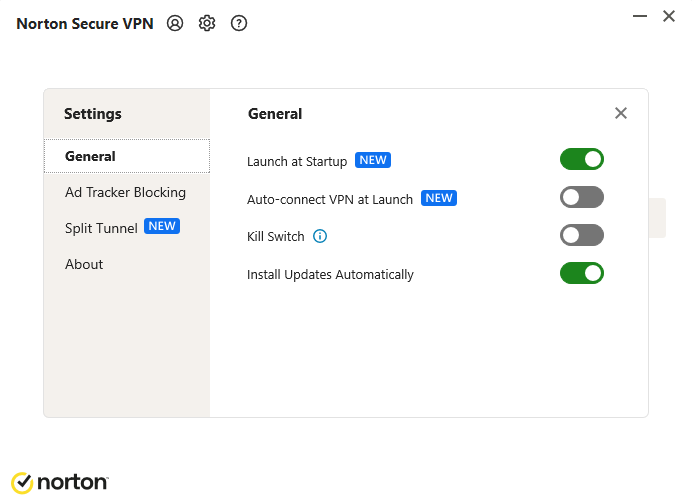Minimize the Norton Secure VPN window
The width and height of the screenshot is (692, 499).
639,16
